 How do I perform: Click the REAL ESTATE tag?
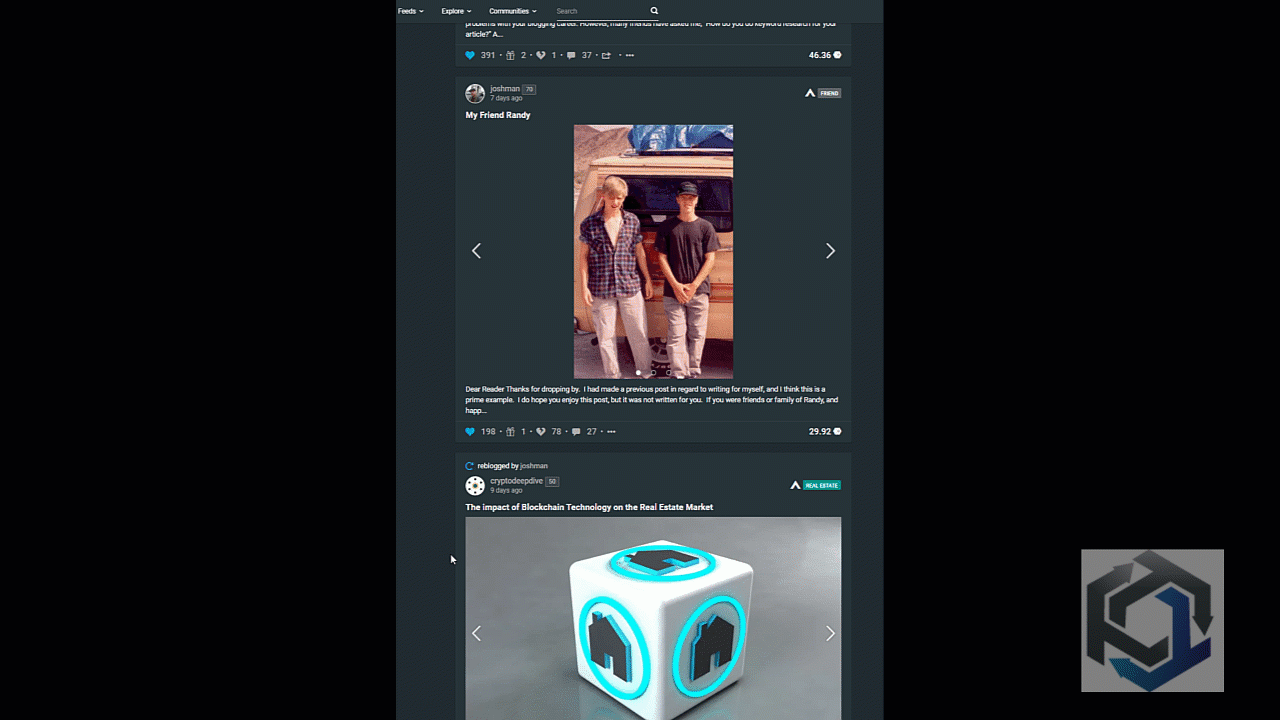click(x=822, y=485)
